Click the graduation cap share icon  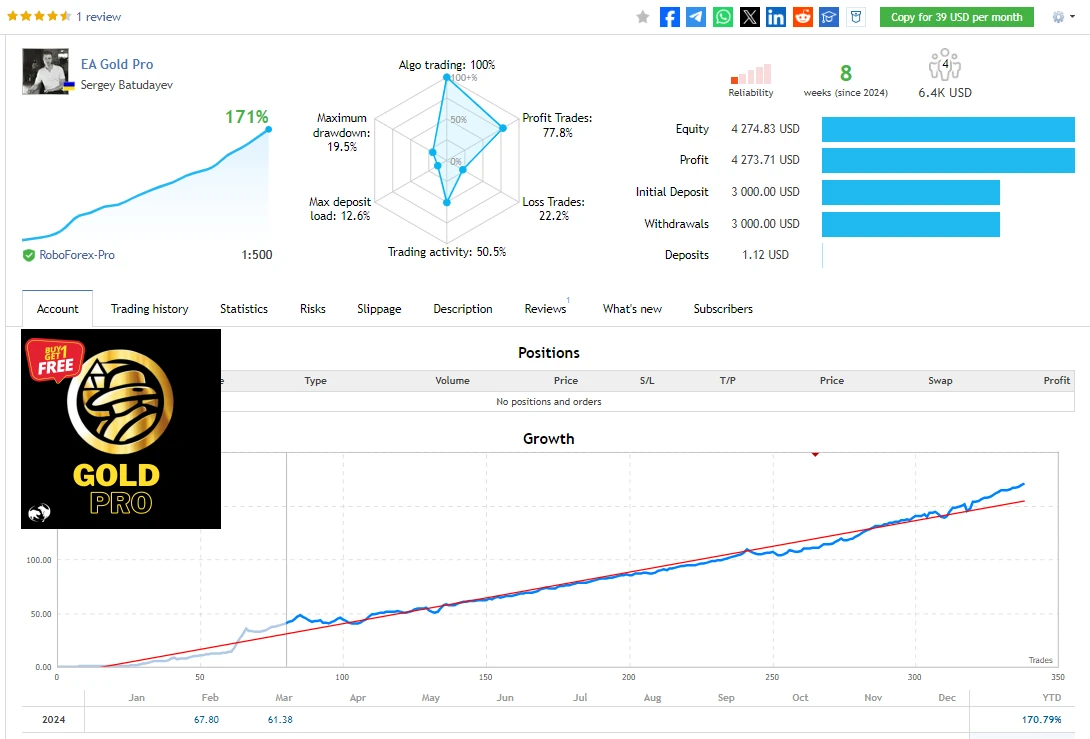coord(829,17)
